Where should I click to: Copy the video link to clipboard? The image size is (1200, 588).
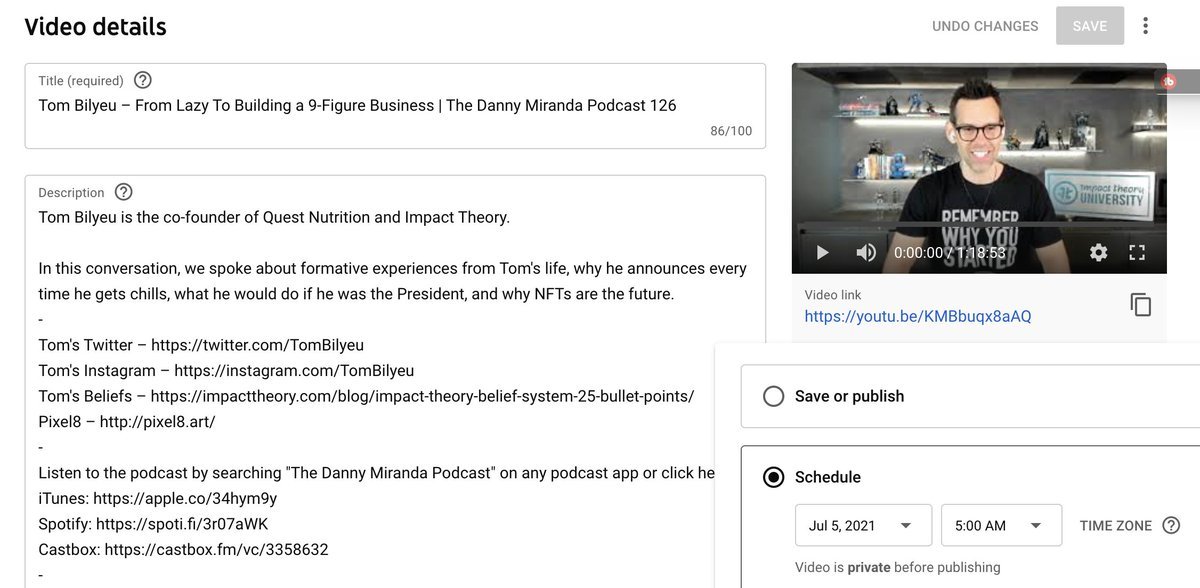pyautogui.click(x=1141, y=305)
